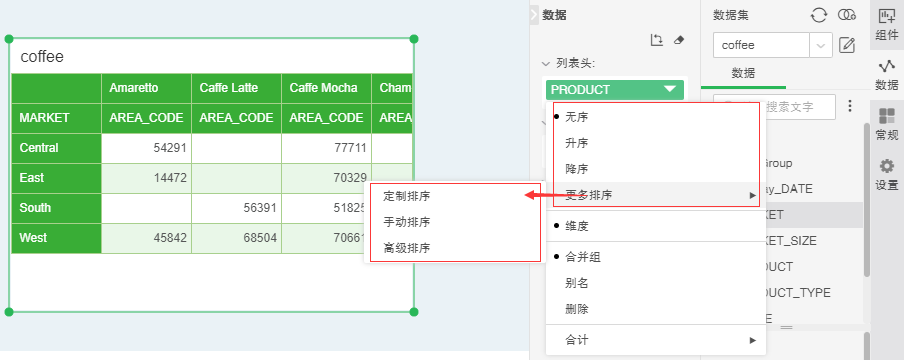Screen dimensions: 904x360
Task: Click the linked datasets icon beside refresh
Action: [846, 15]
